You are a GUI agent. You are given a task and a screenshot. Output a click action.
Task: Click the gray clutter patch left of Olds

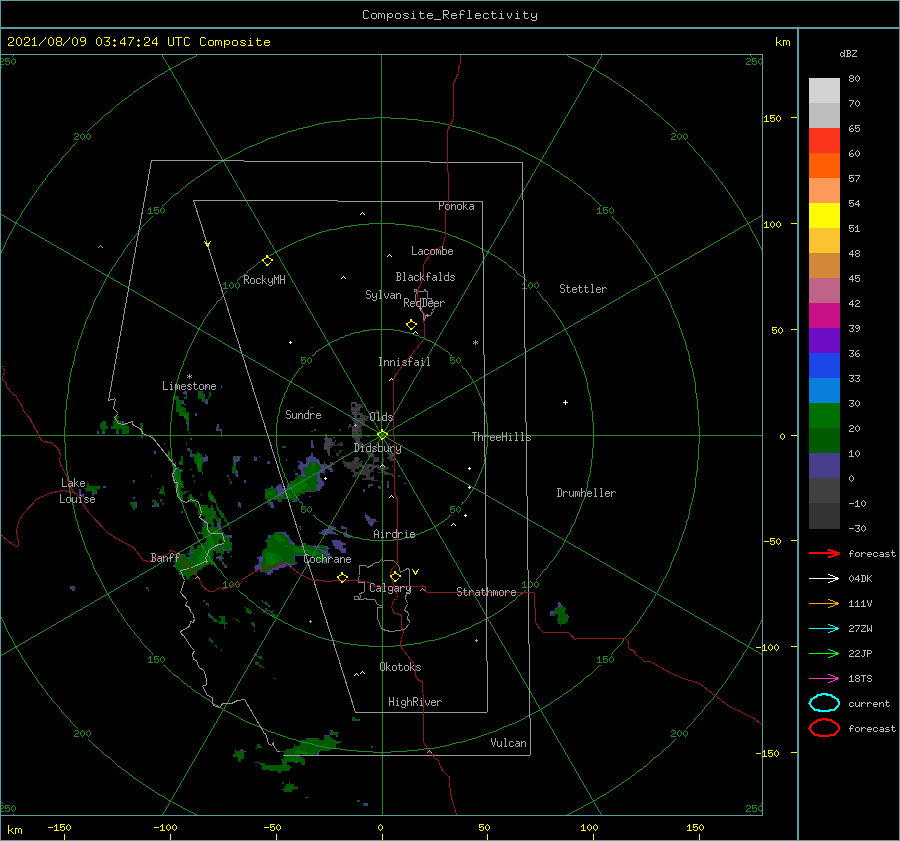[x=359, y=420]
